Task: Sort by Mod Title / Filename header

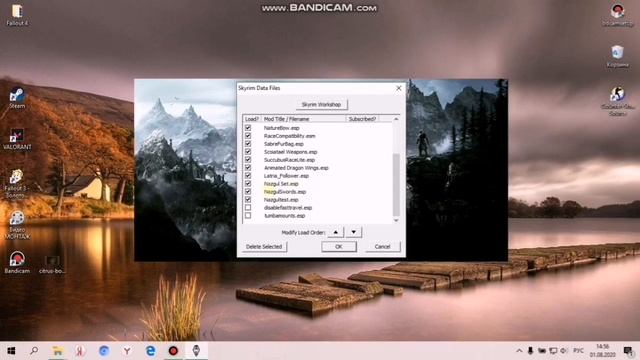Action: click(x=303, y=119)
